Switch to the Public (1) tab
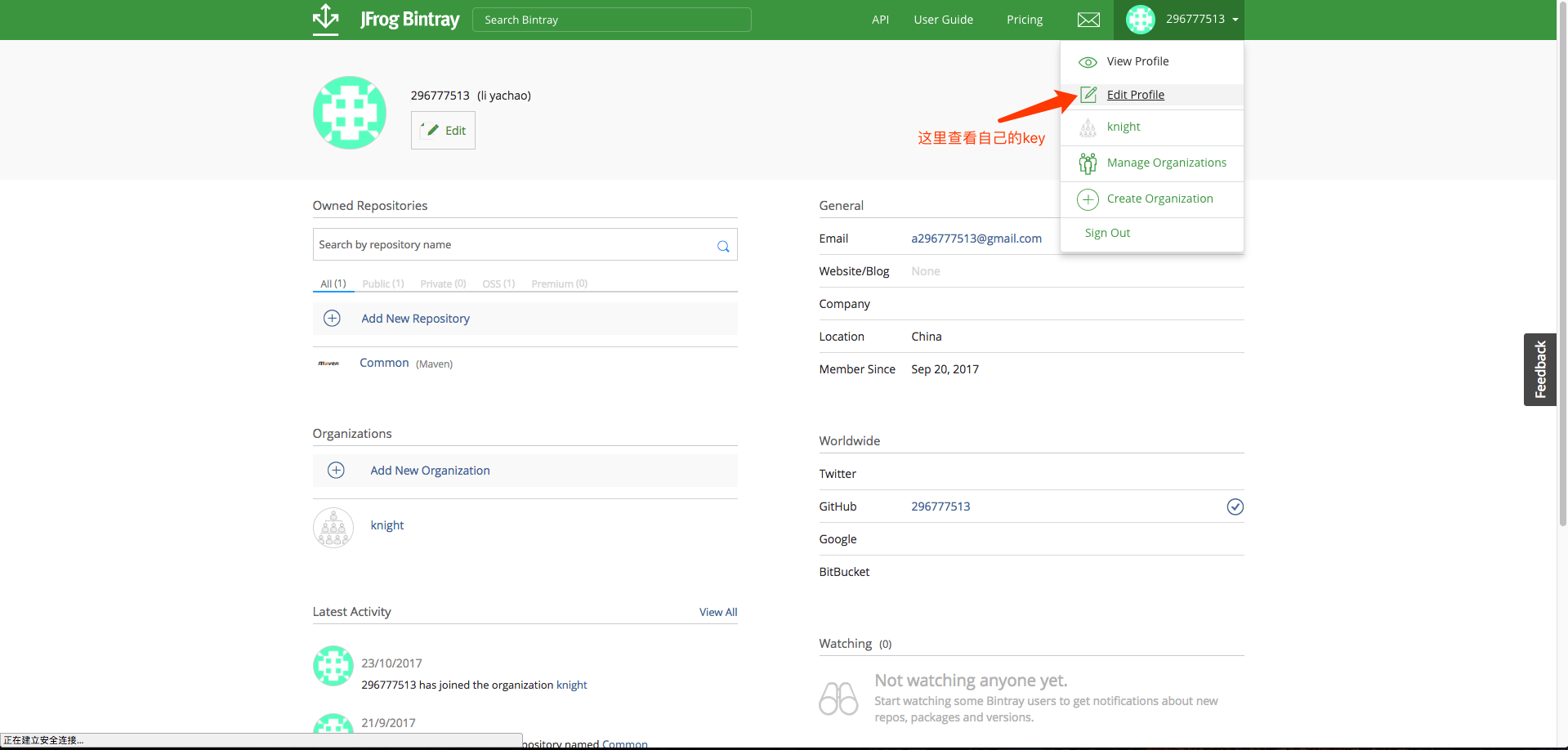This screenshot has height=750, width=1568. coord(383,283)
